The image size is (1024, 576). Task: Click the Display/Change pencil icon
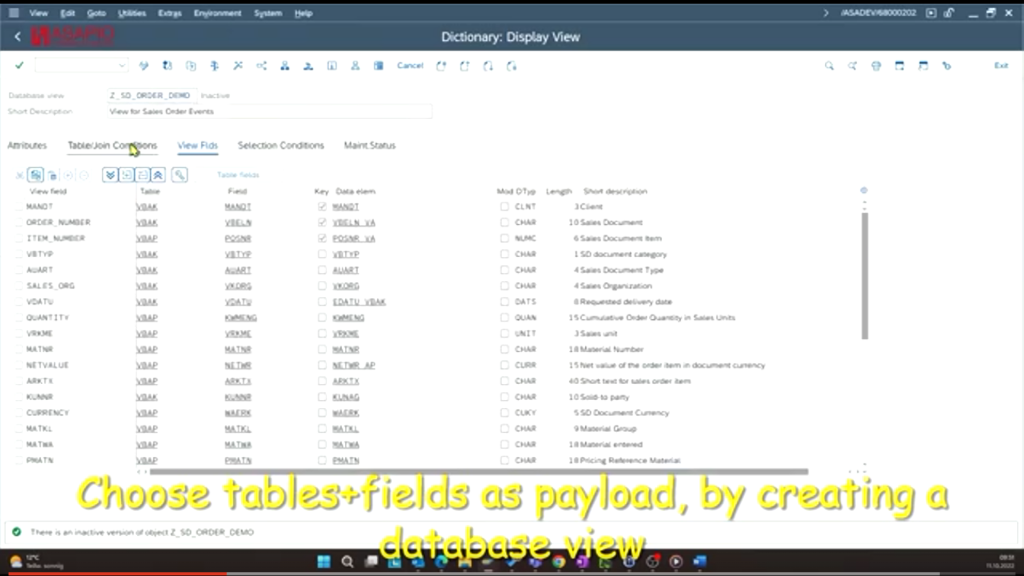144,65
